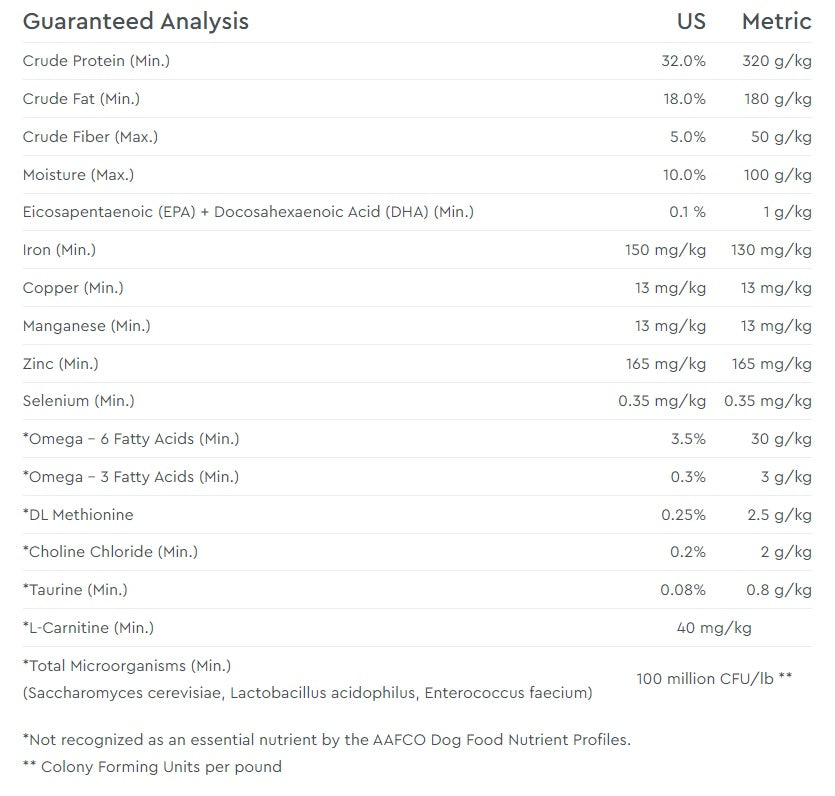Select the Selenium (Min.) row label
Image resolution: width=835 pixels, height=796 pixels.
point(79,401)
